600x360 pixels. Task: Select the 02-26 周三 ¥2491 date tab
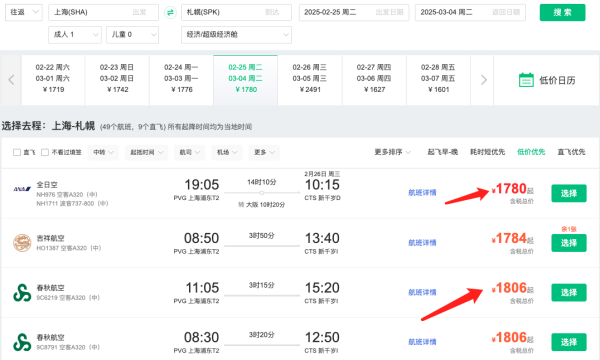click(310, 80)
